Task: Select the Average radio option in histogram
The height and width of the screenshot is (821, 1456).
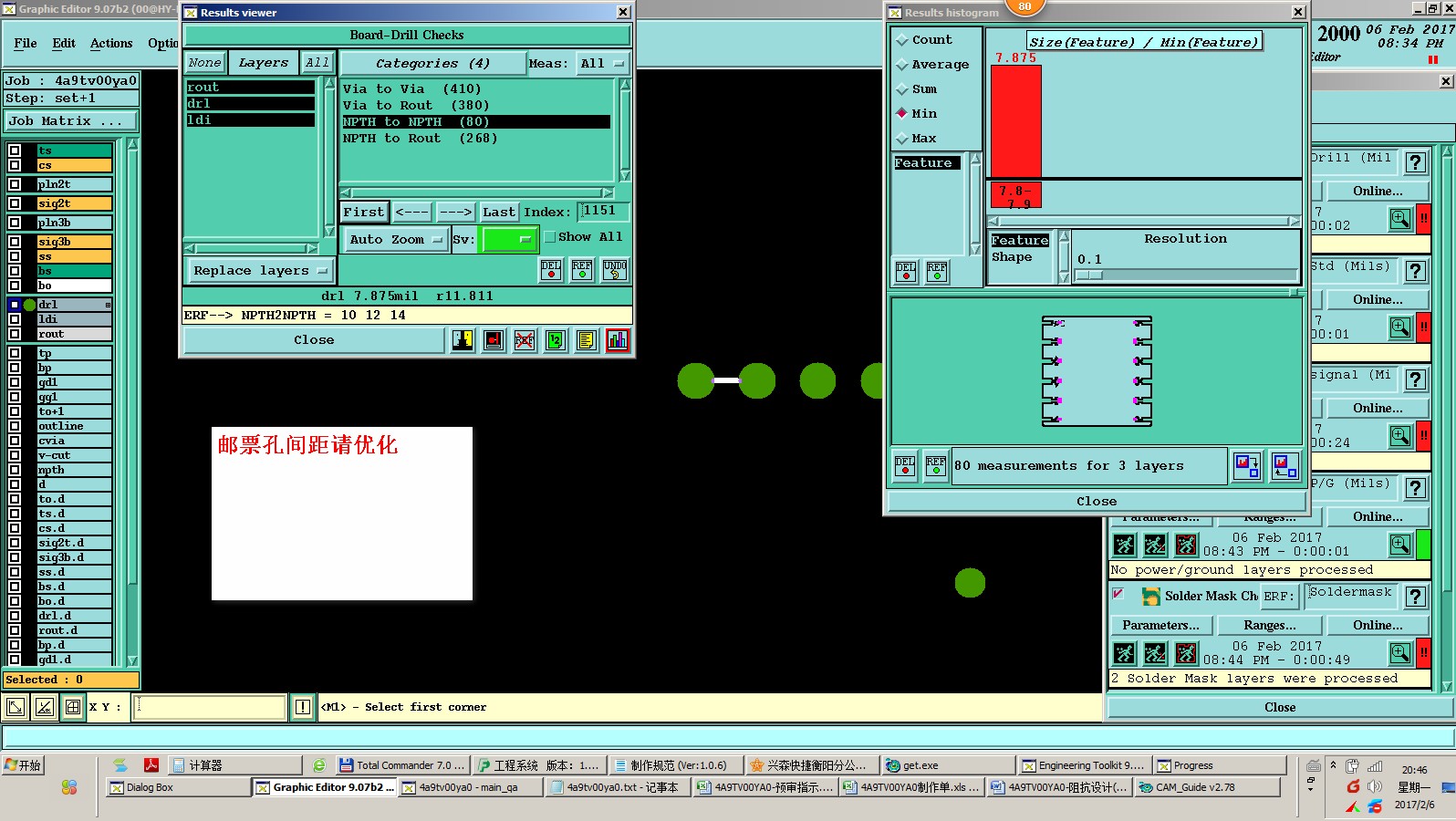Action: 902,65
